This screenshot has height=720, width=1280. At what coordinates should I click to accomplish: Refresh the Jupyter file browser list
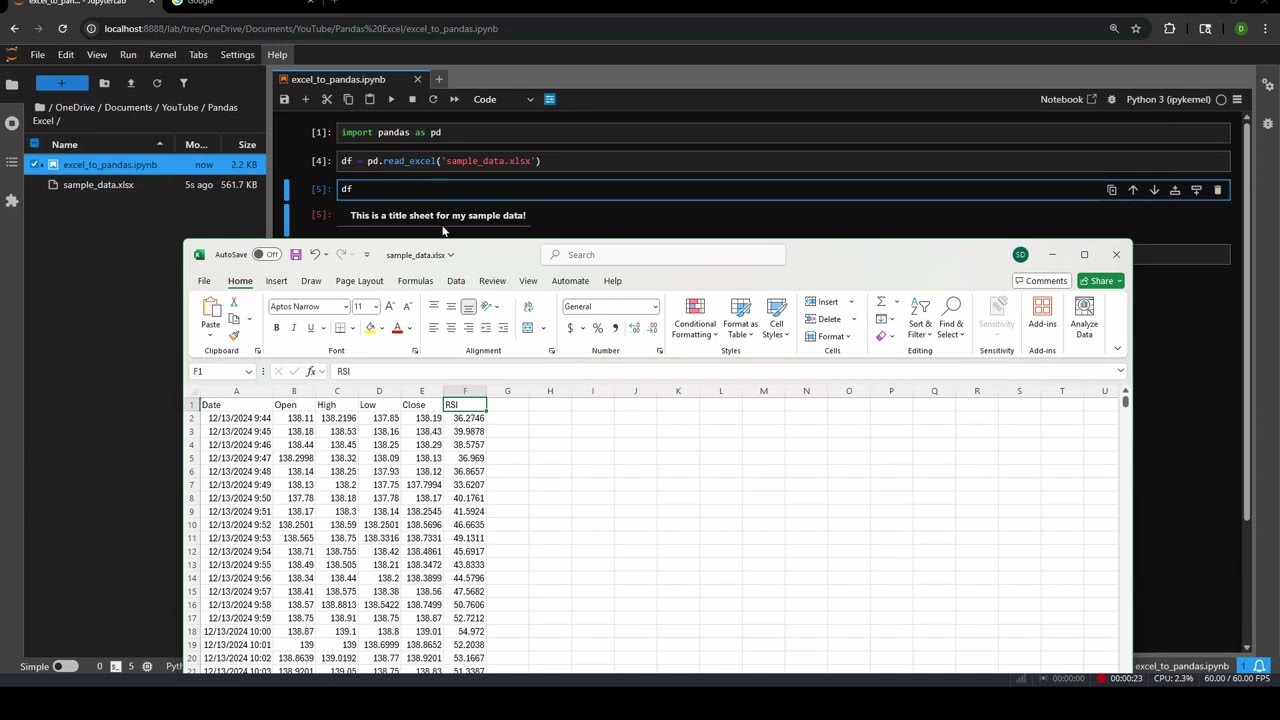[157, 83]
